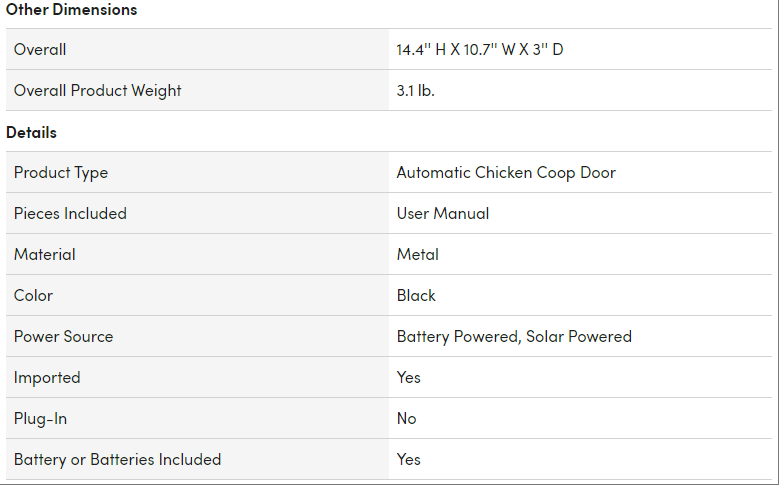The image size is (779, 485).
Task: Click the Color row label
Action: click(x=33, y=295)
